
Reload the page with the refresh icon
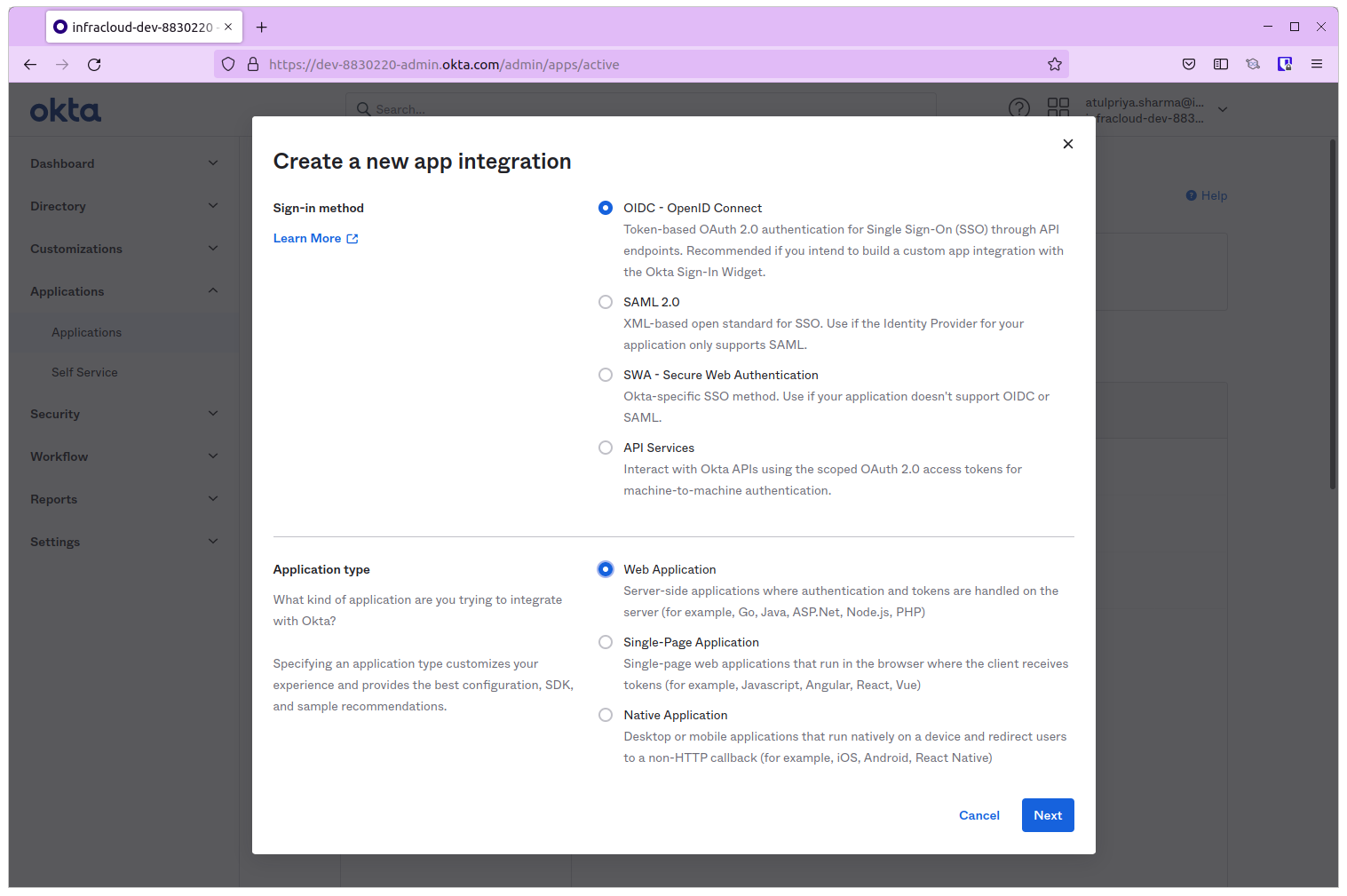94,64
